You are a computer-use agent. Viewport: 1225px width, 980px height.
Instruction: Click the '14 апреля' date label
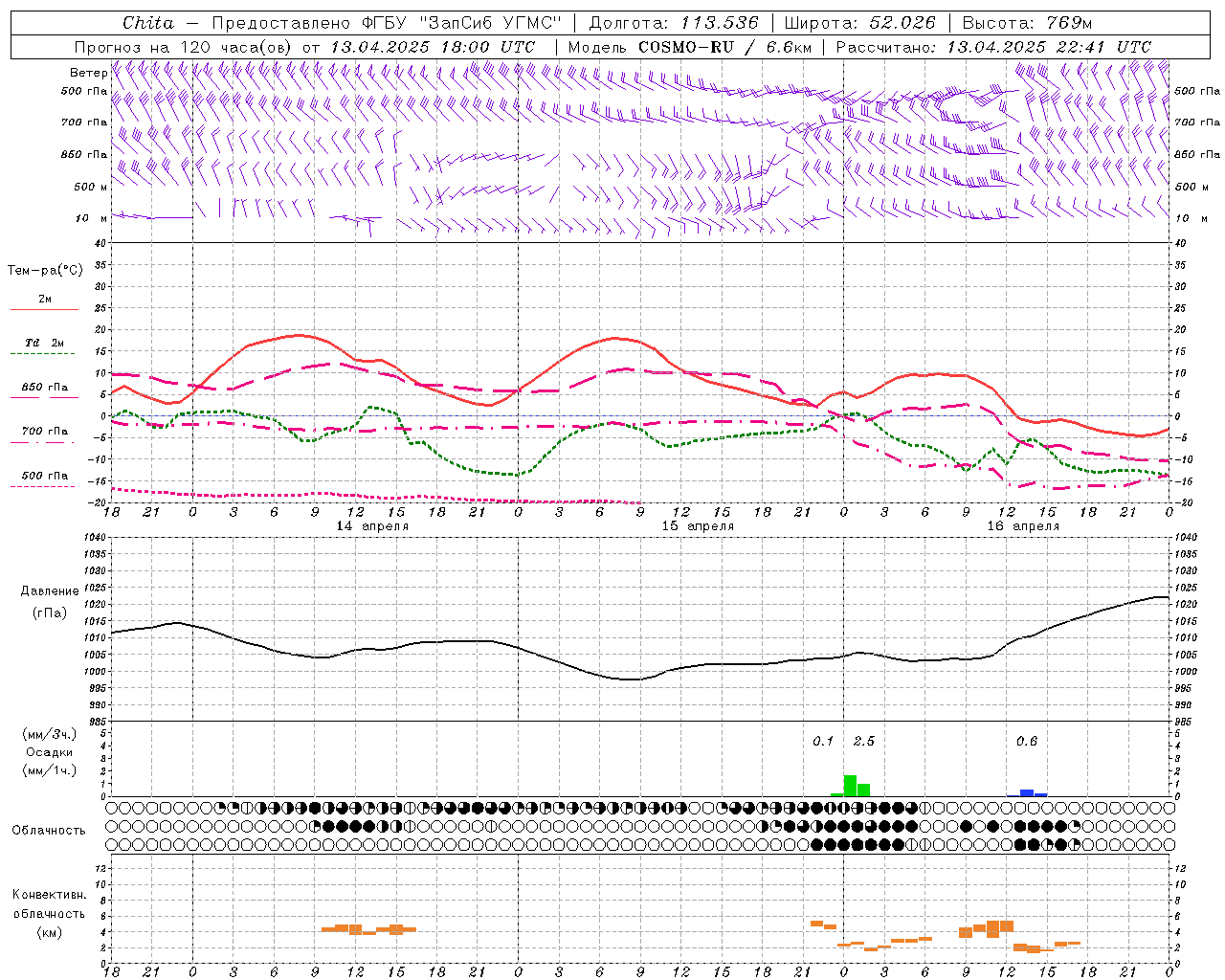[x=372, y=526]
